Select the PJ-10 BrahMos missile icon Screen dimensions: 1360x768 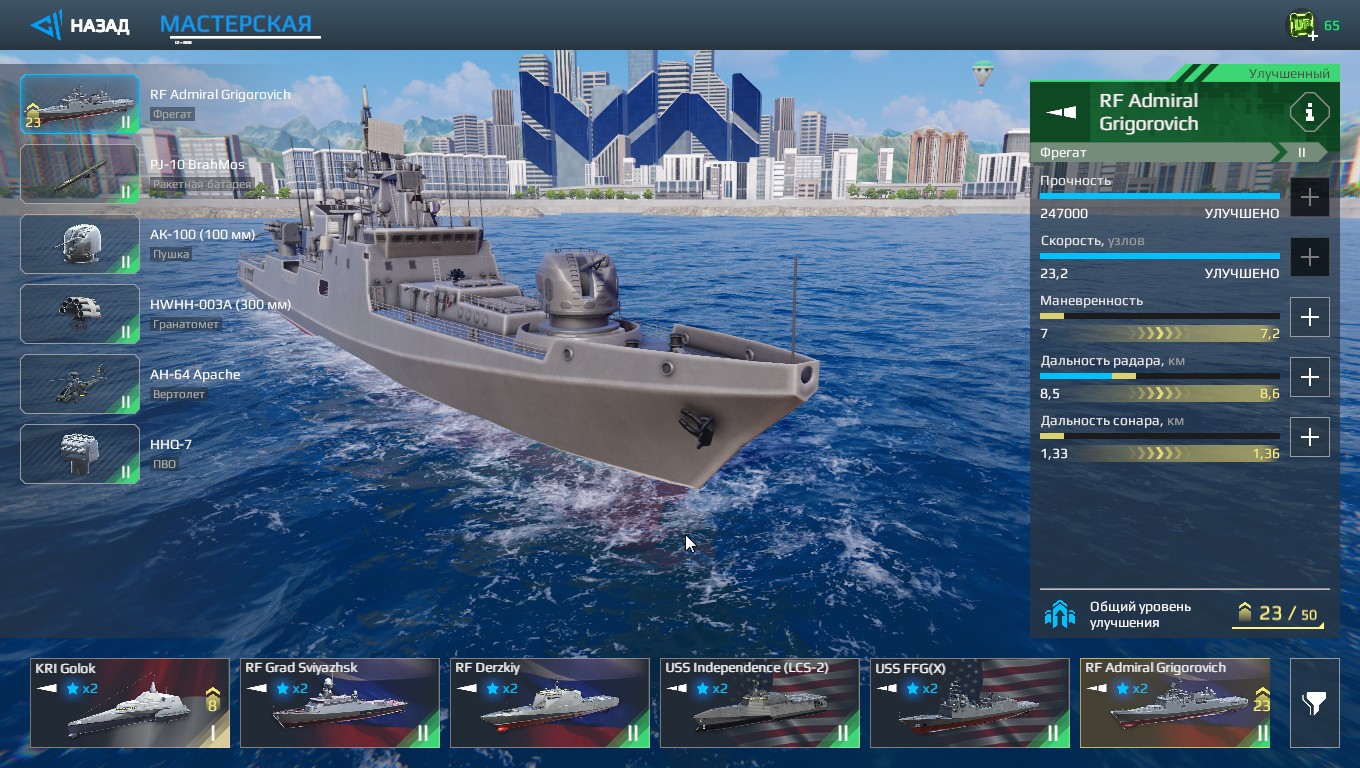coord(80,174)
